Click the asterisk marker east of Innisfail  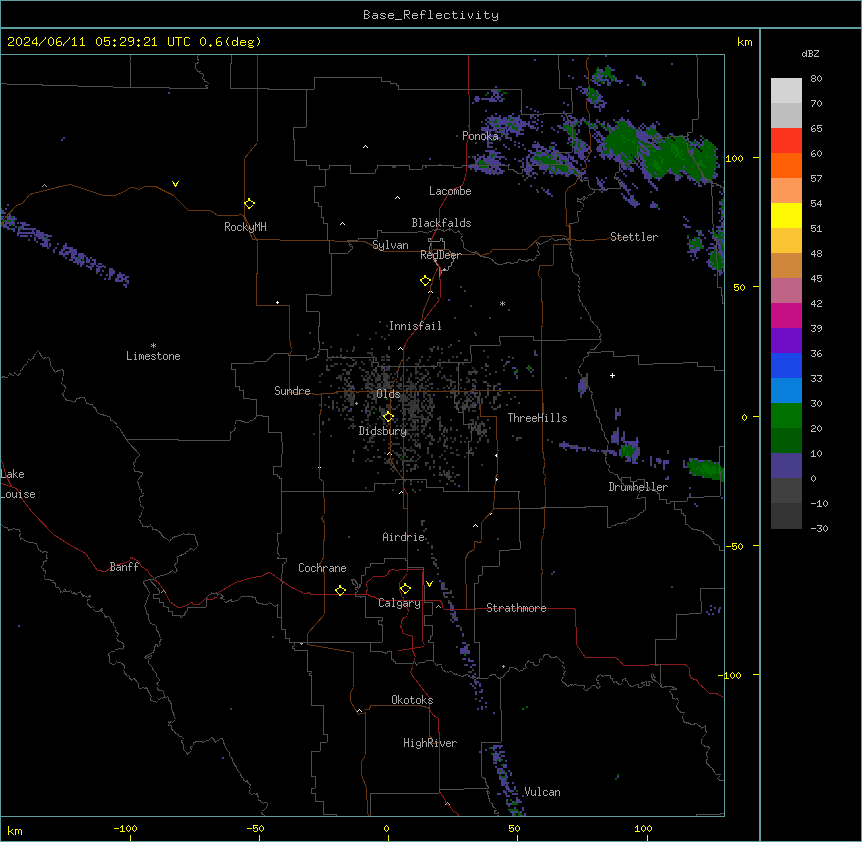[x=502, y=303]
